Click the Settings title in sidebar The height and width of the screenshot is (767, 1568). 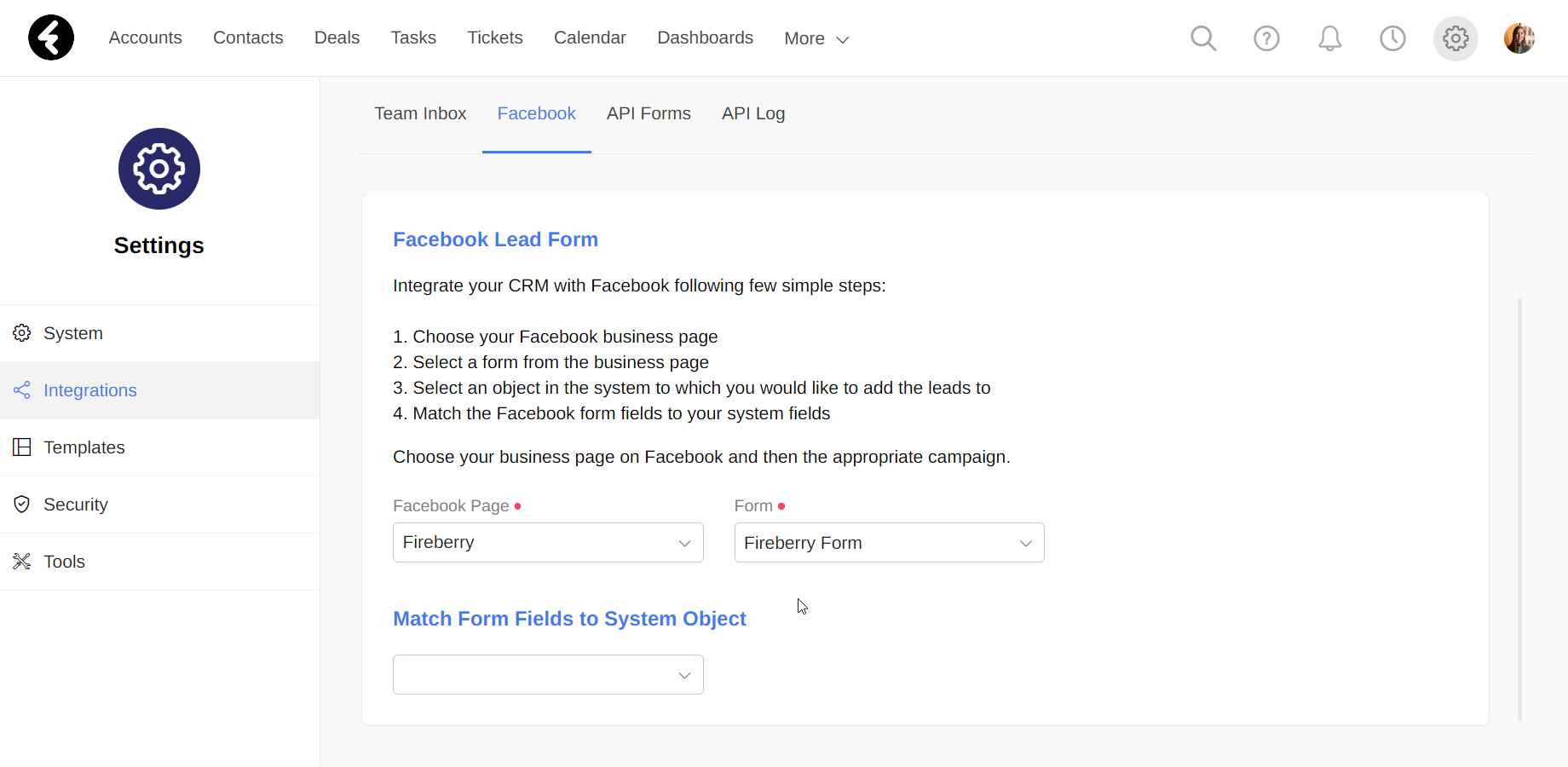[x=159, y=245]
